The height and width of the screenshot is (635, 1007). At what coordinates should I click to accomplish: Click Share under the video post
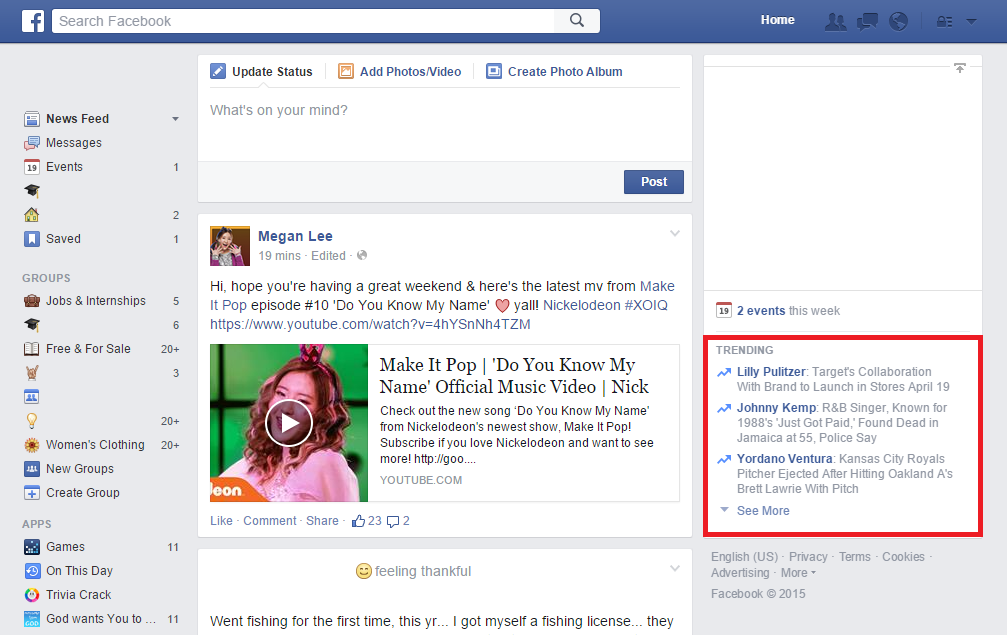click(322, 521)
